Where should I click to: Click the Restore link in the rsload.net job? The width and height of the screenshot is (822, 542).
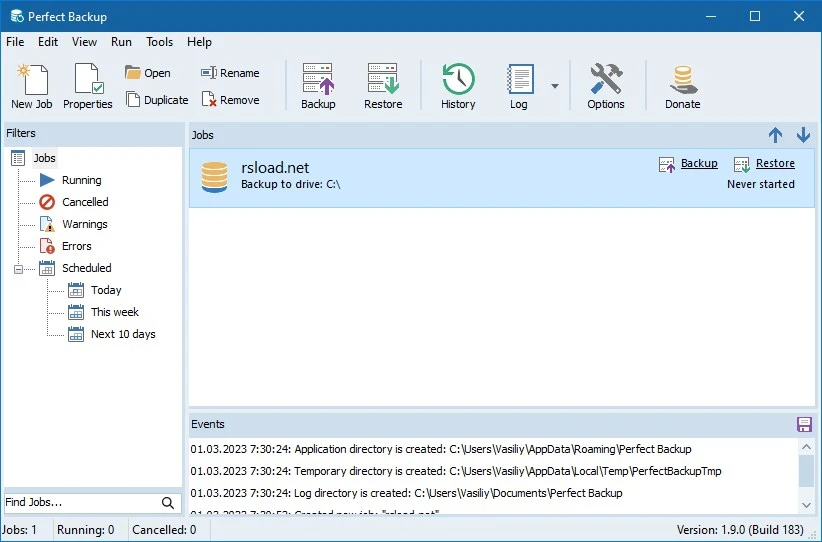tap(775, 163)
